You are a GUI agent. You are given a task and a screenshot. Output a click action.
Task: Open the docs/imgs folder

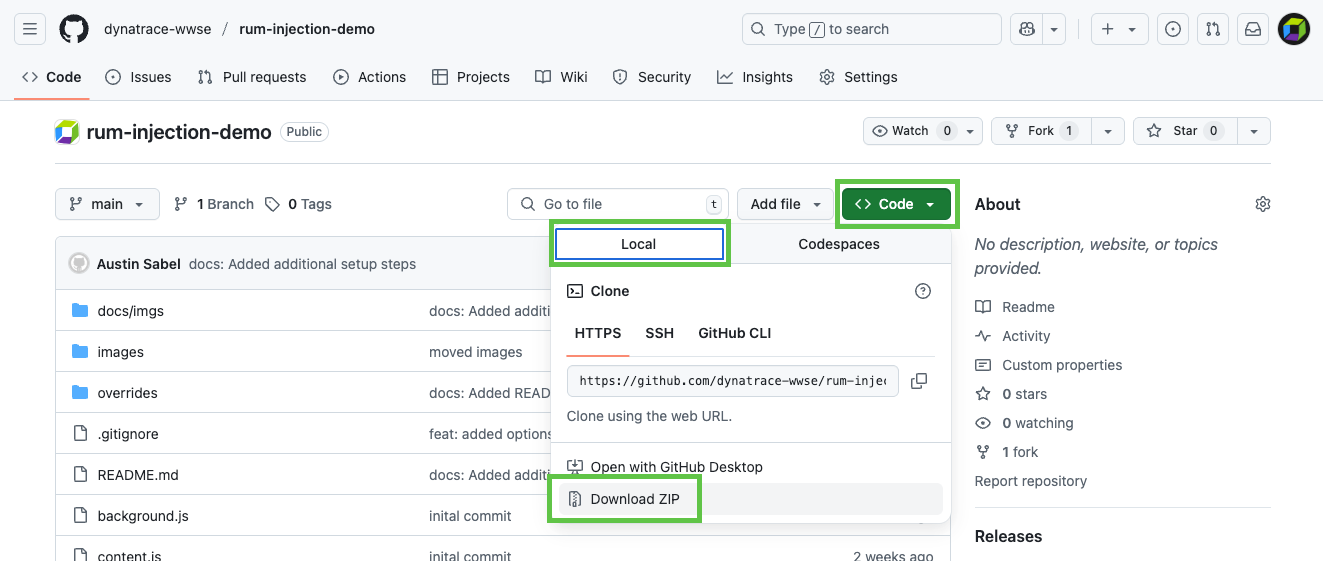coord(130,311)
